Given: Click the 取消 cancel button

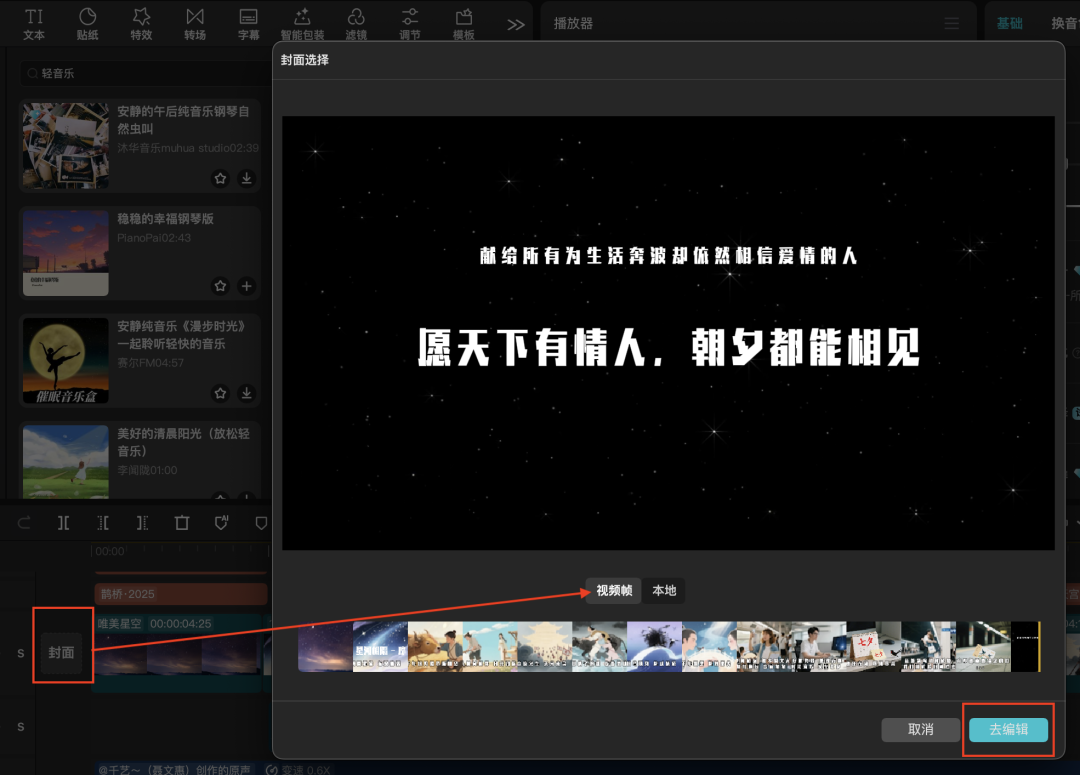Looking at the screenshot, I should tap(920, 729).
